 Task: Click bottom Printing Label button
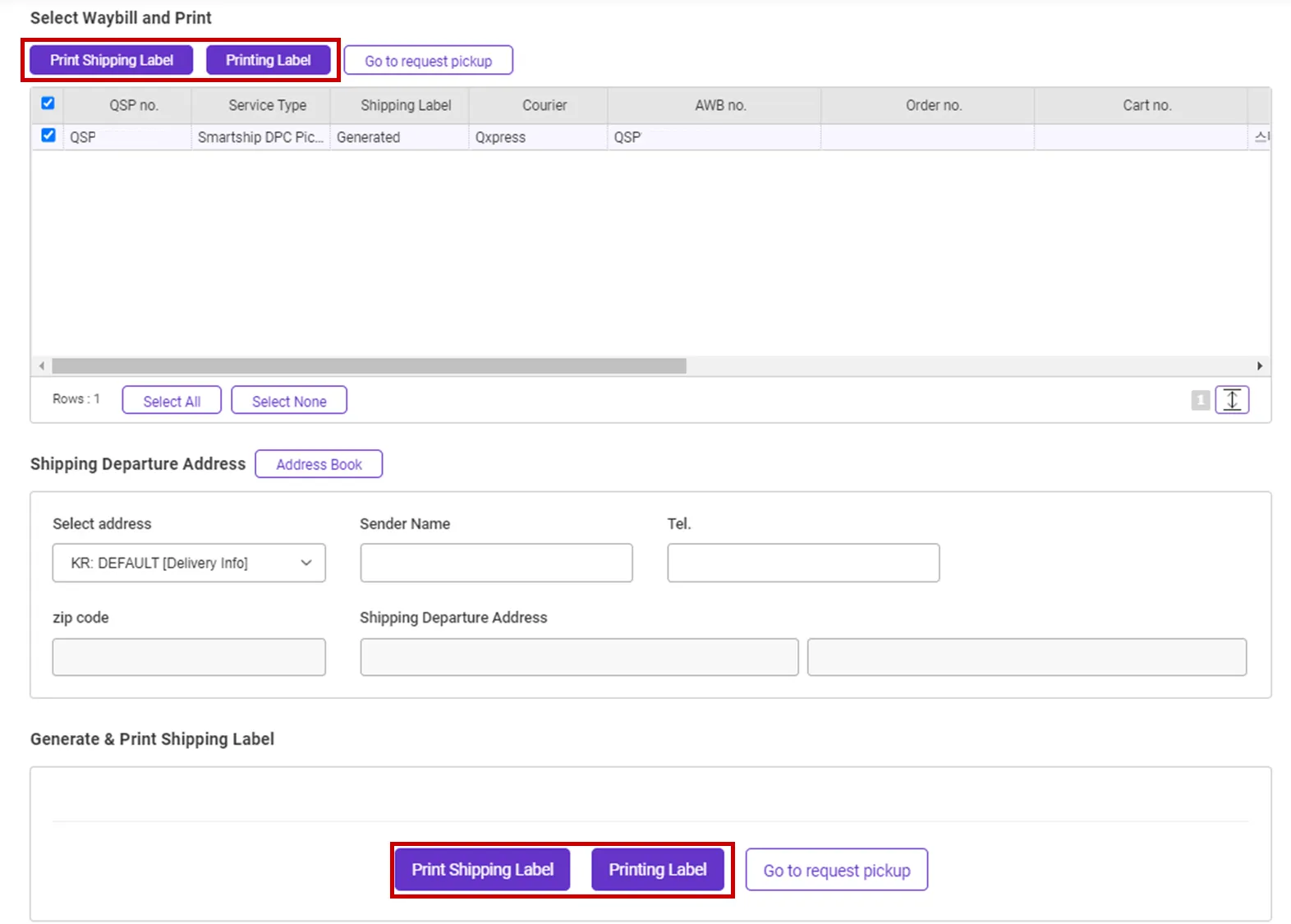pos(658,870)
